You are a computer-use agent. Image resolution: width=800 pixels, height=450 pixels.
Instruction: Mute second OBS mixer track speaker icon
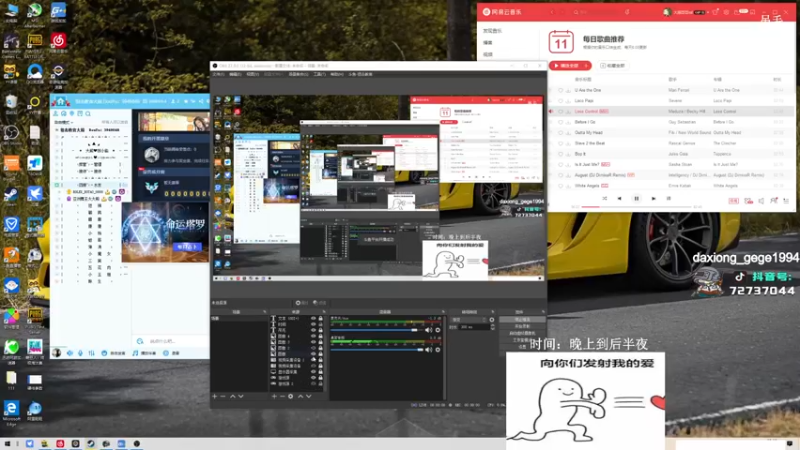tap(428, 349)
